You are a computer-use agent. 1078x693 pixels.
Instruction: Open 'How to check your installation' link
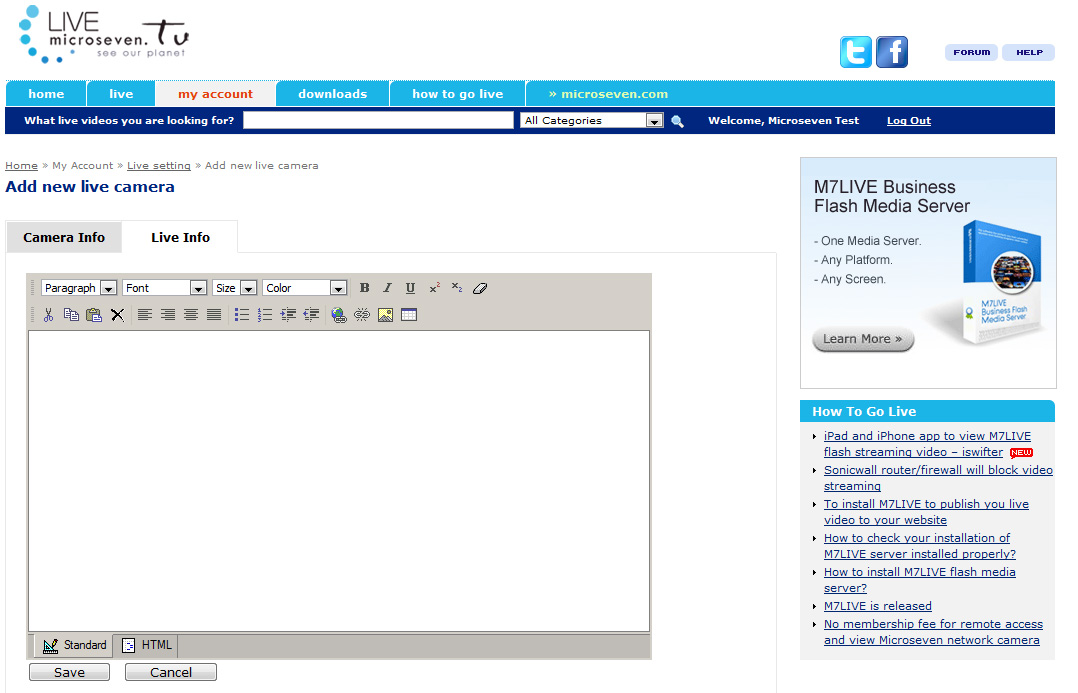tap(920, 546)
